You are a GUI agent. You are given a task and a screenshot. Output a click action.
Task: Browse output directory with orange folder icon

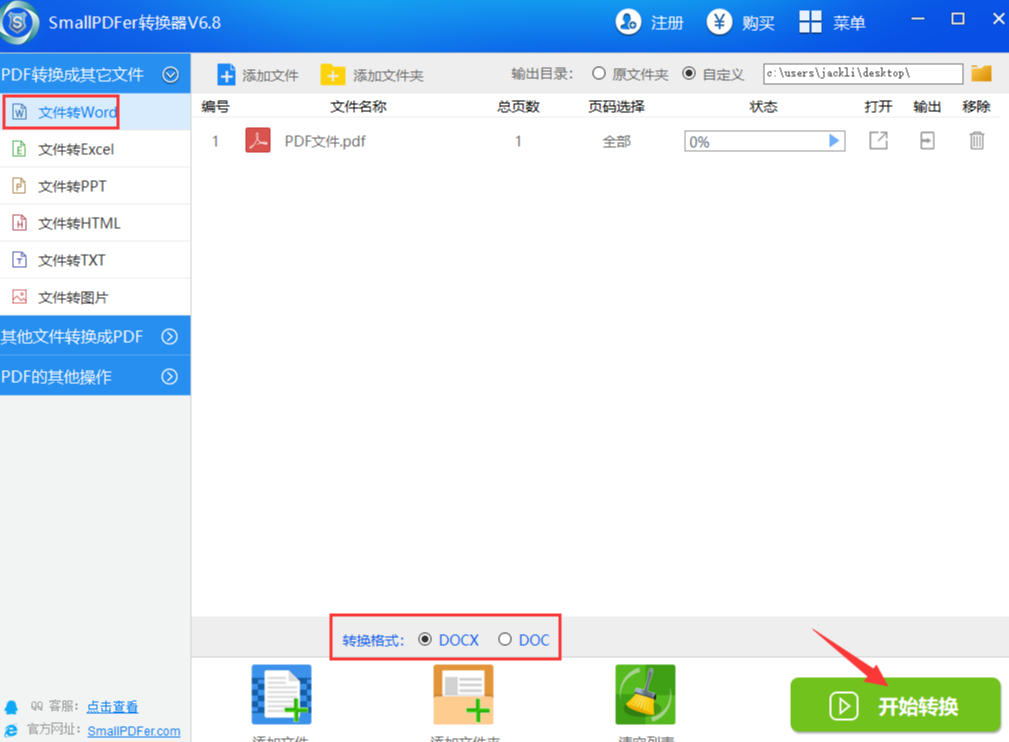(x=981, y=73)
